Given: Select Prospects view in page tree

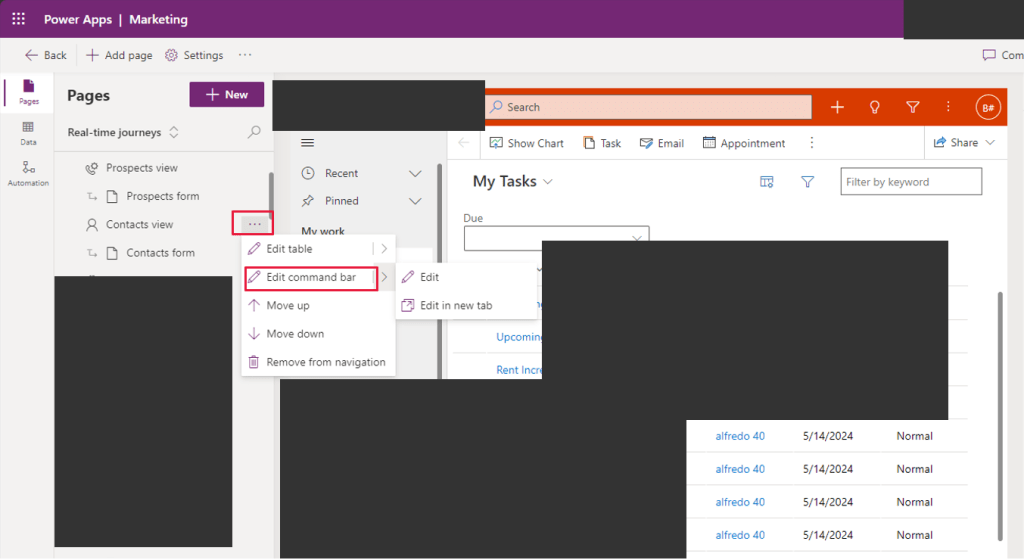Looking at the screenshot, I should coord(142,168).
